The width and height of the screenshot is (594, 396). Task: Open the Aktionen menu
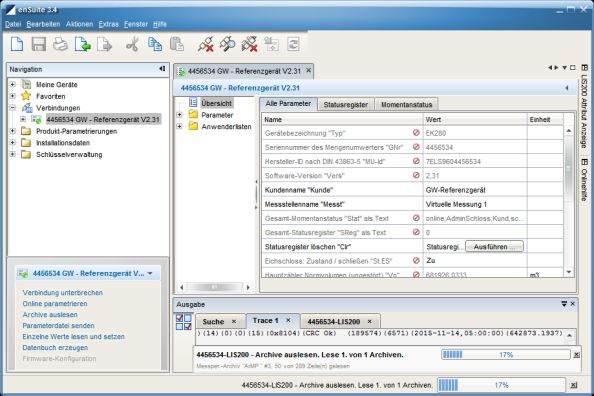pyautogui.click(x=79, y=24)
